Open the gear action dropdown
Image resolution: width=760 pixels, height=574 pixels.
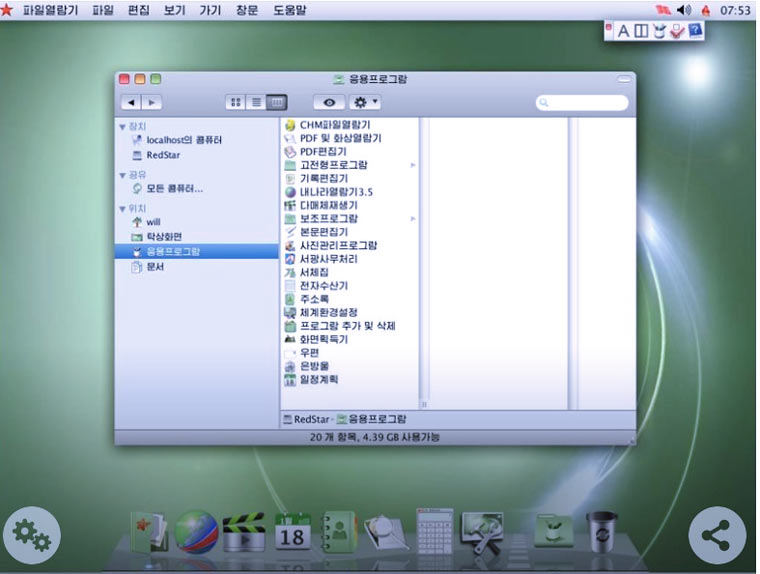(365, 102)
